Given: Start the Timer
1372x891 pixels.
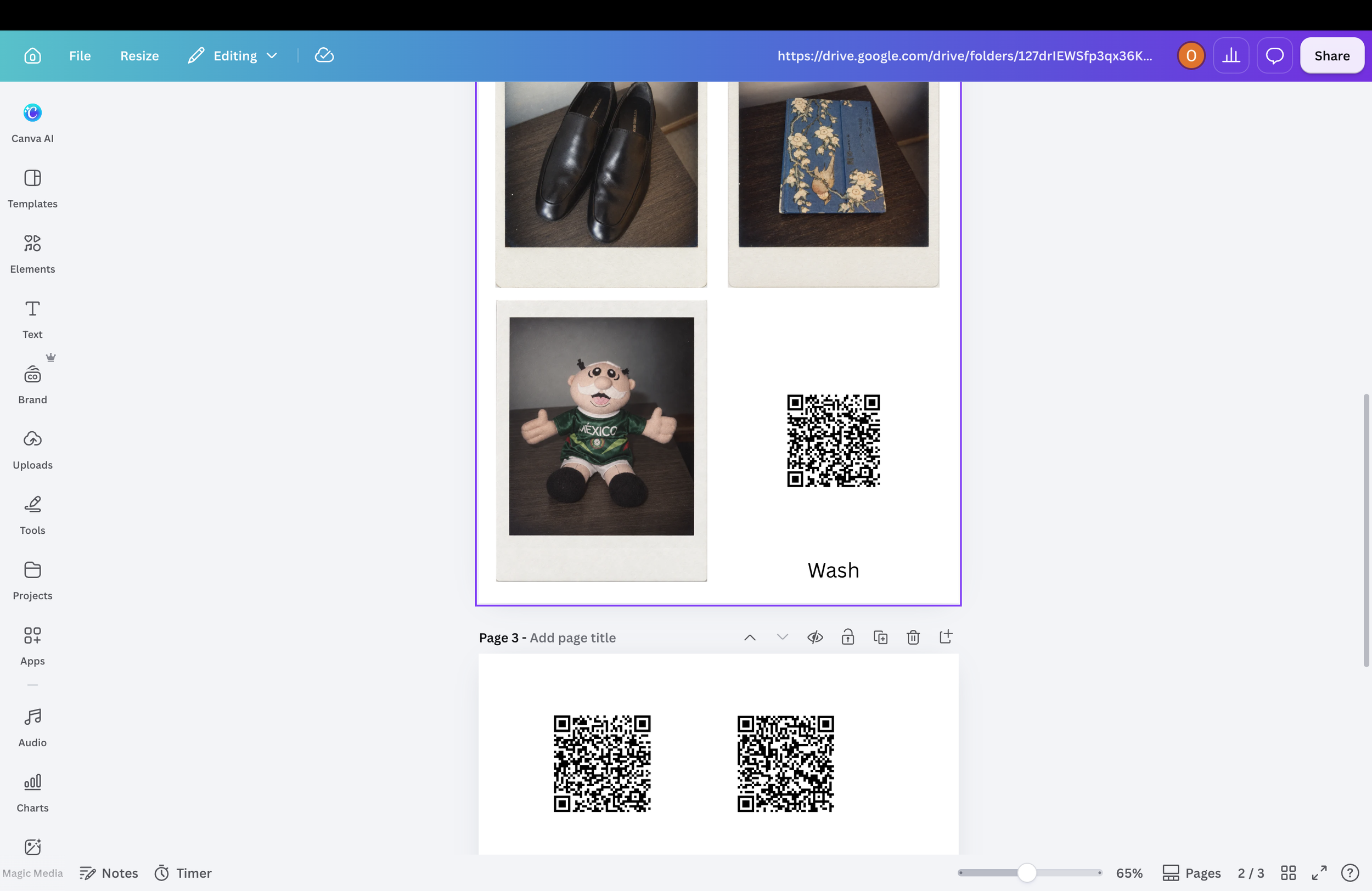Looking at the screenshot, I should tap(183, 873).
